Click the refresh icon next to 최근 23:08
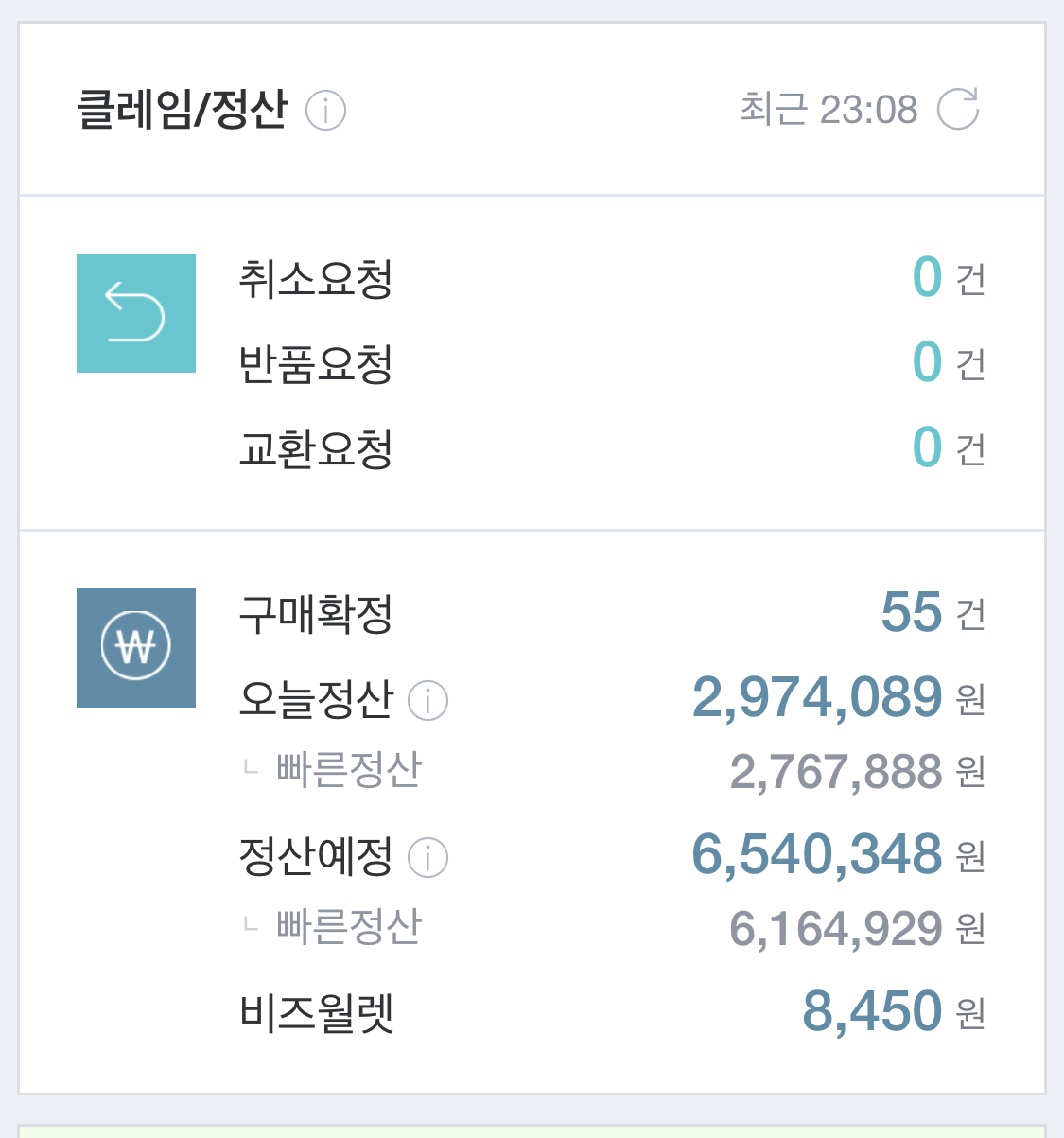The image size is (1064, 1138). 958,109
